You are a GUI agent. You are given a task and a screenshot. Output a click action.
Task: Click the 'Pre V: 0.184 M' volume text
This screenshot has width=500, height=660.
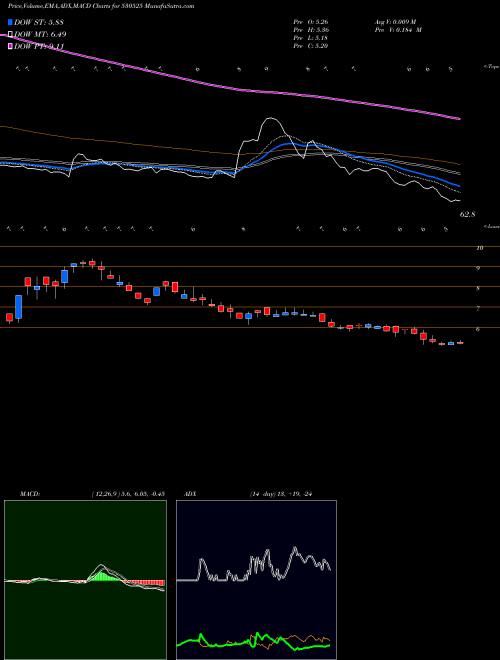397,30
